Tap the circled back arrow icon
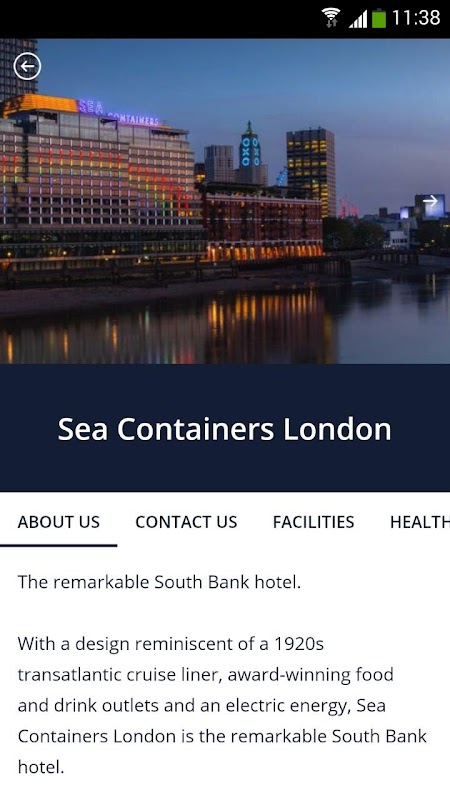This screenshot has width=450, height=800. (x=27, y=66)
